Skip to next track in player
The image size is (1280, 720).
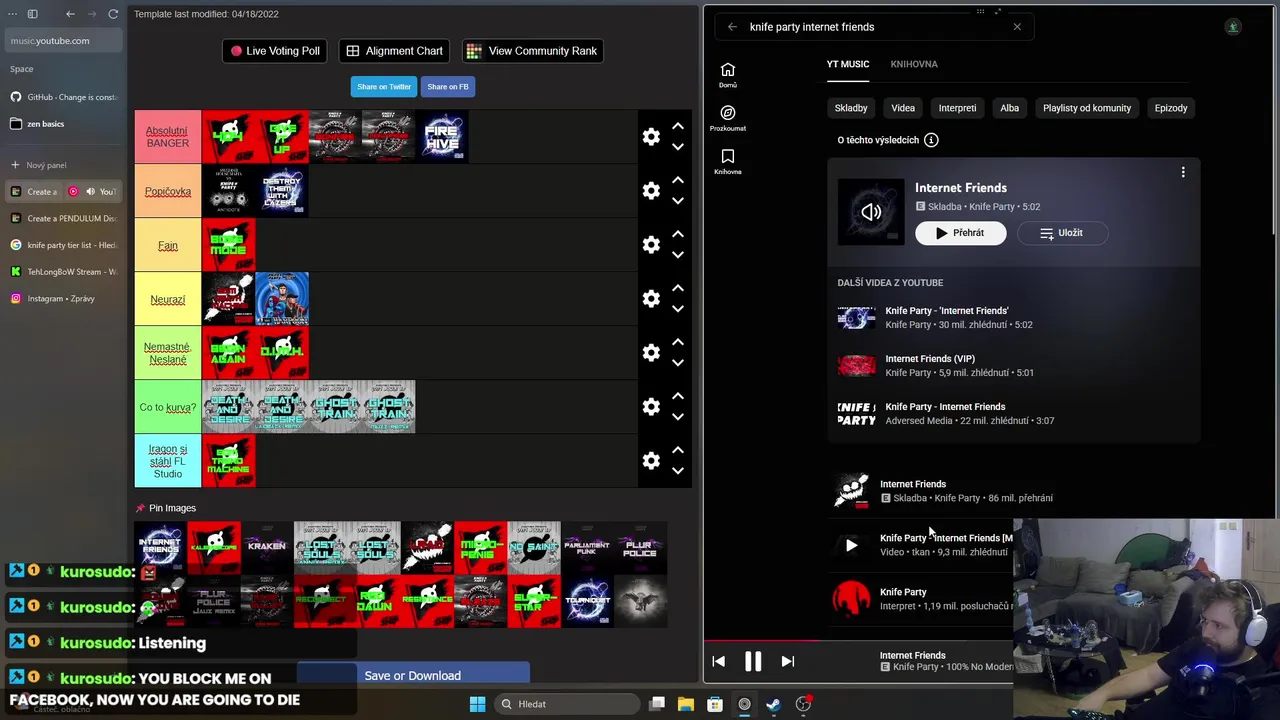787,661
